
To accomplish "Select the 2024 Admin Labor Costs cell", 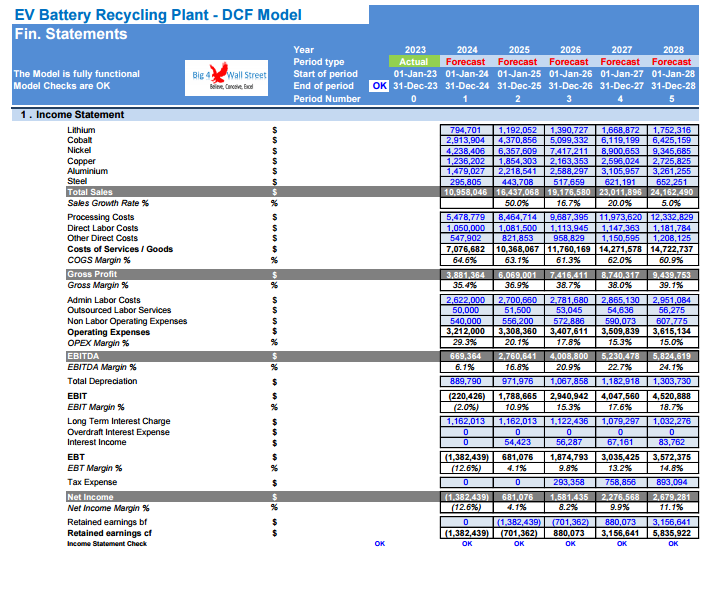I will 466,300.
